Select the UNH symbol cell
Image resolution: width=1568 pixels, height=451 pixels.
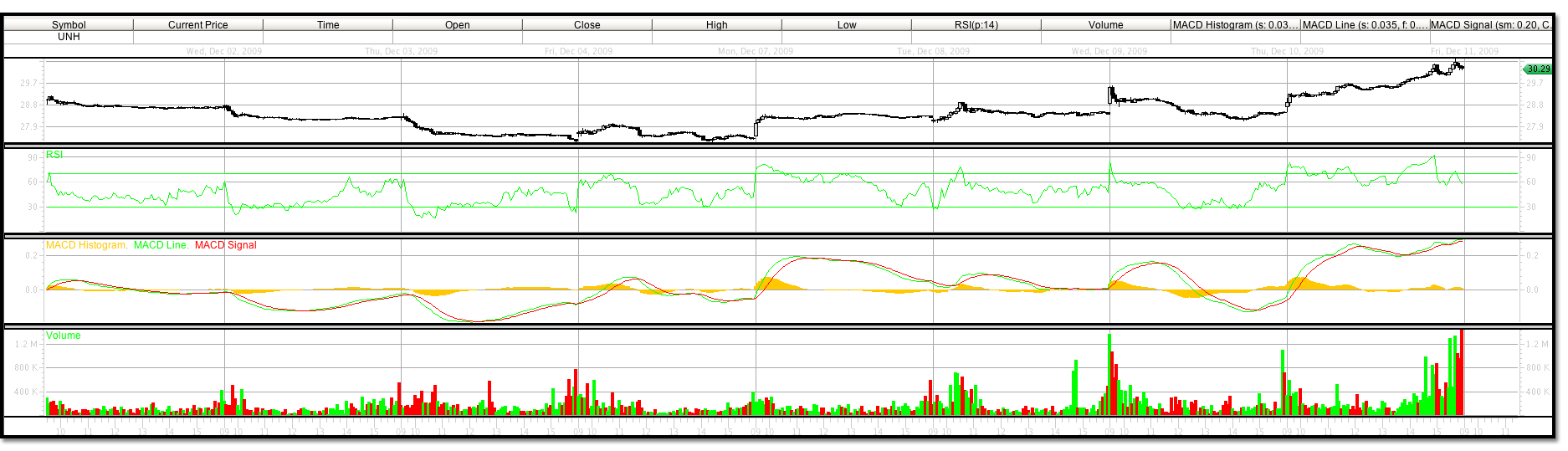(69, 37)
